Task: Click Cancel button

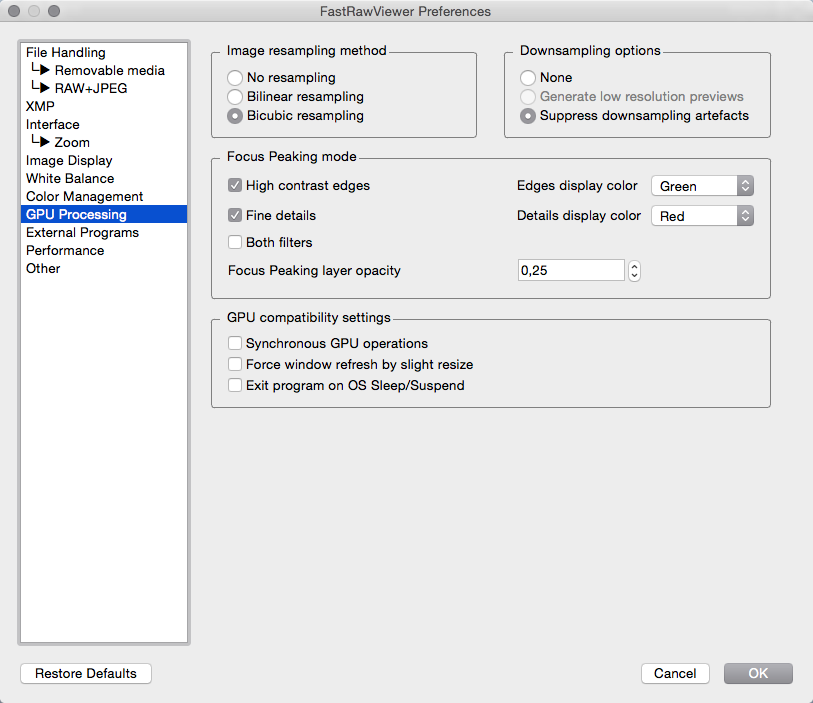Action: [x=675, y=673]
